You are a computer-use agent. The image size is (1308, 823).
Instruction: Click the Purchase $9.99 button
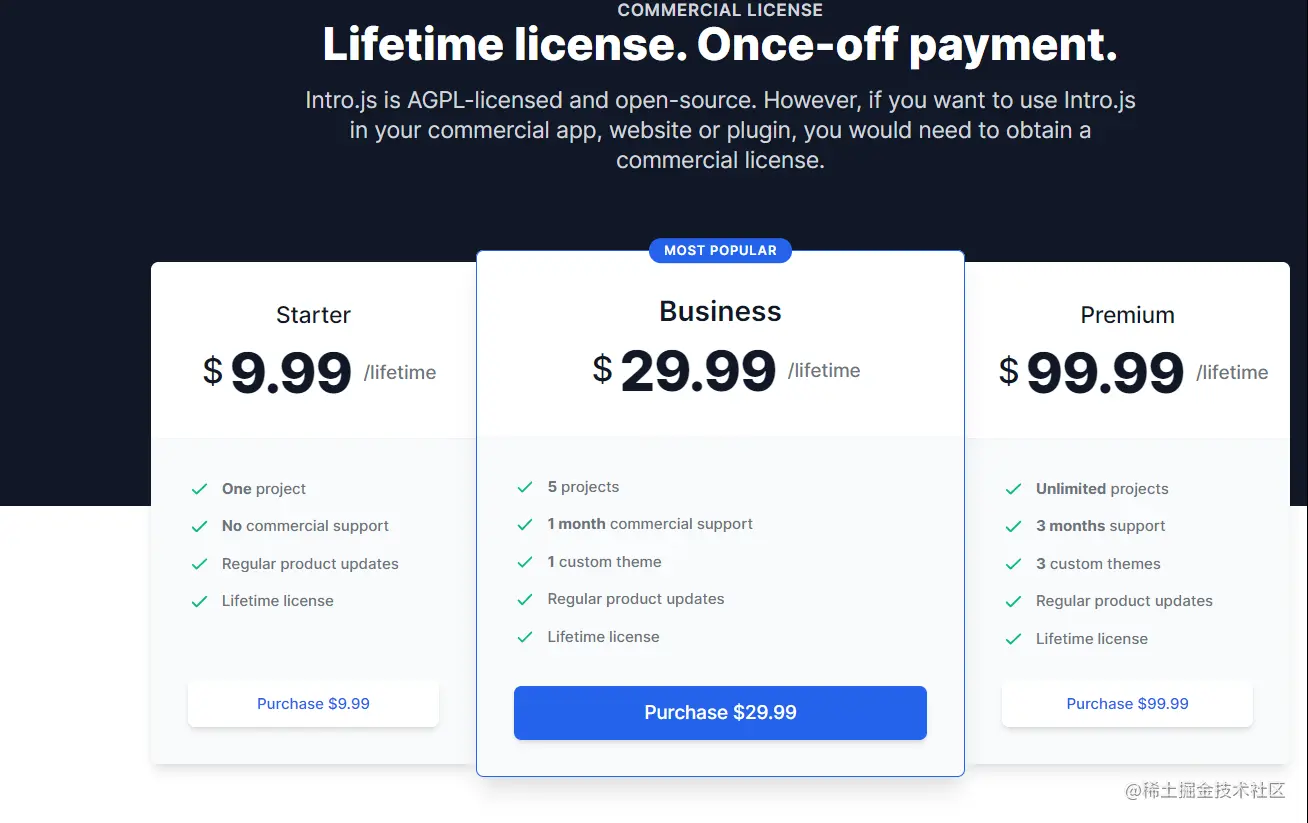(313, 704)
